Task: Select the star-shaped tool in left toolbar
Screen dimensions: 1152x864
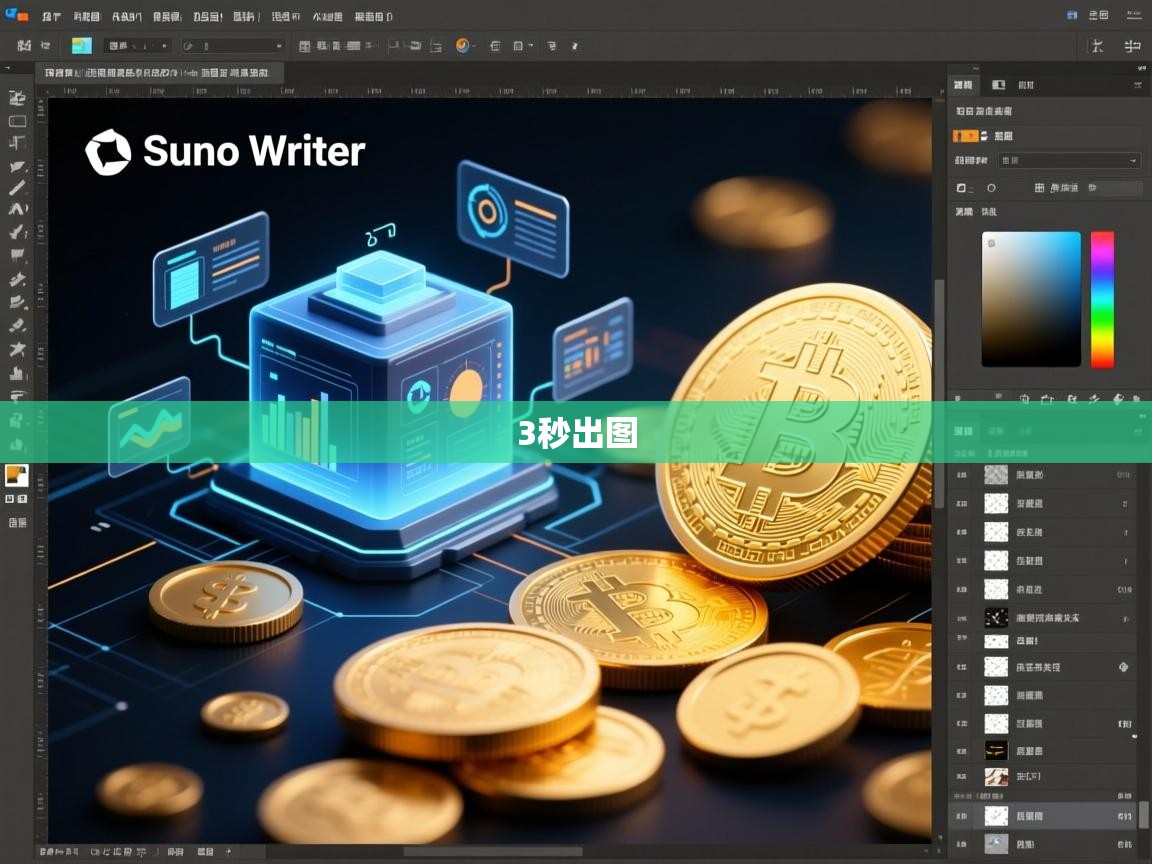Action: tap(17, 349)
